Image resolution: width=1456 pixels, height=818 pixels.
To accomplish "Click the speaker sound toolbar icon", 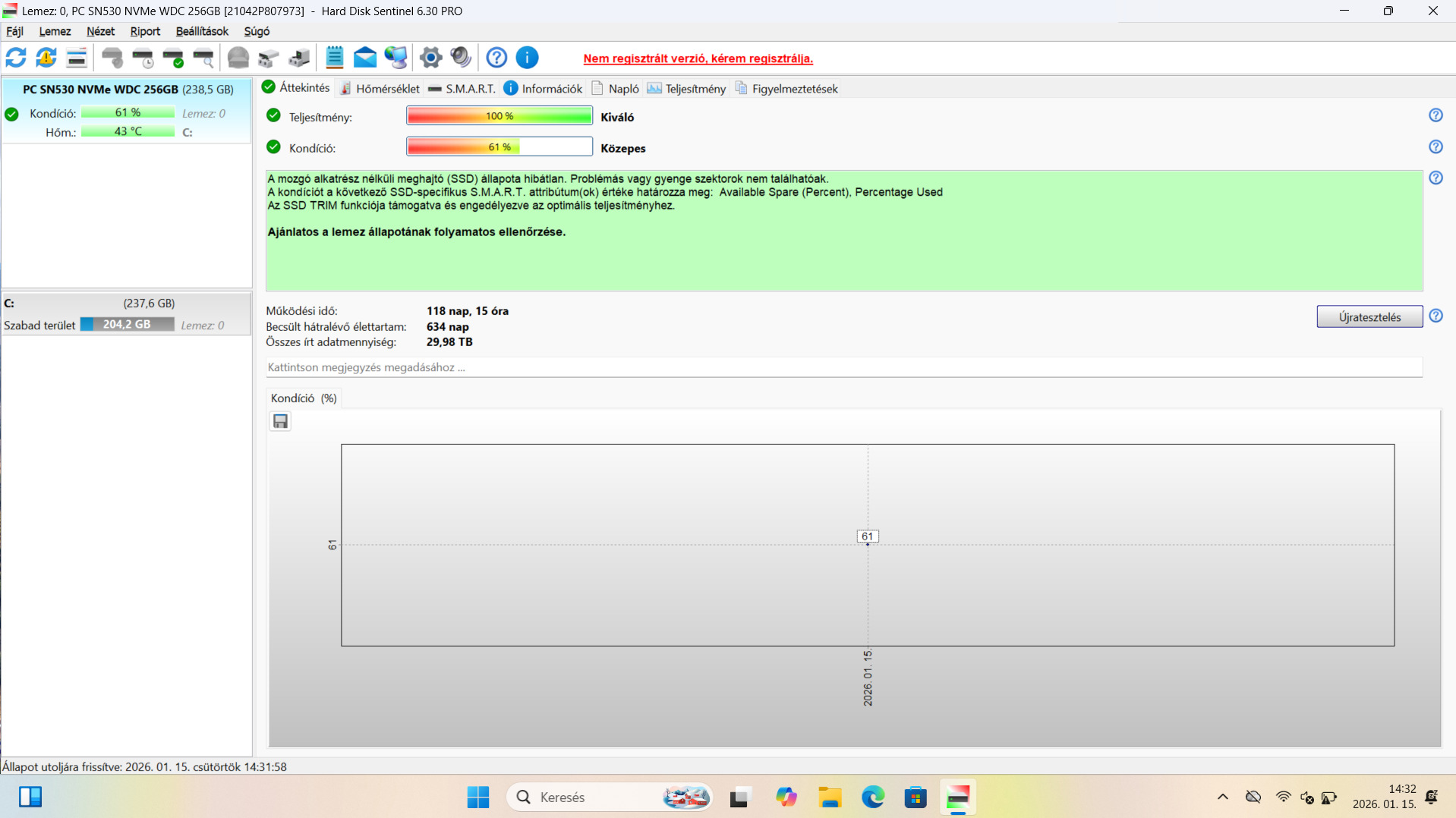I will tap(461, 58).
